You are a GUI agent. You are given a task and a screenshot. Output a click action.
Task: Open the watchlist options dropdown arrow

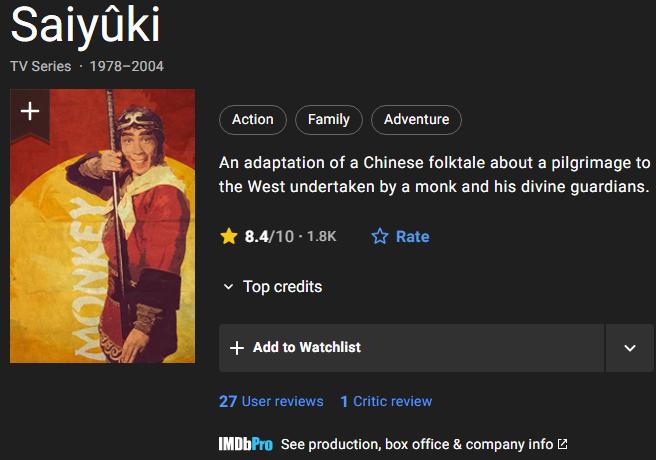630,348
